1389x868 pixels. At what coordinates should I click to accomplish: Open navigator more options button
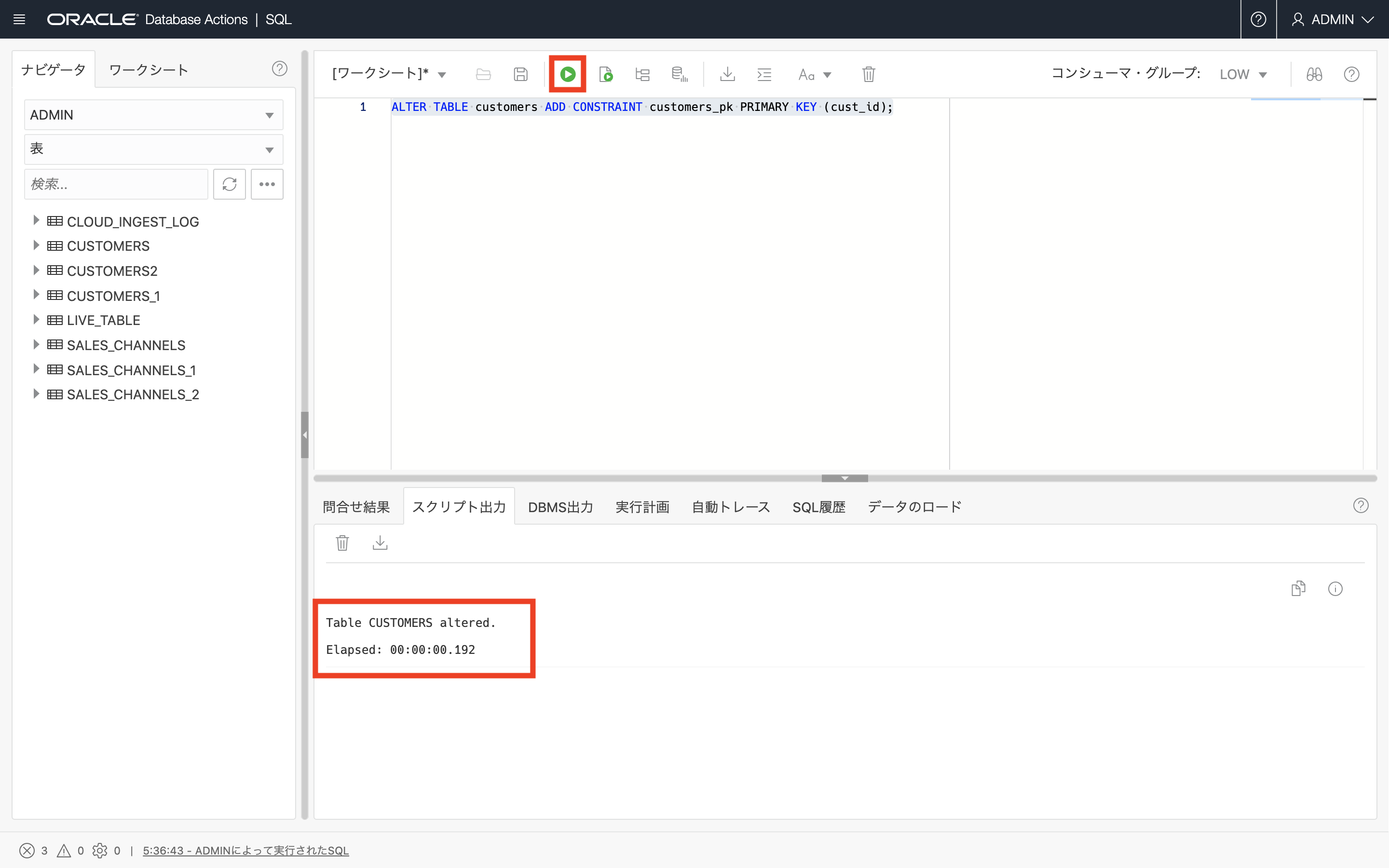pos(267,184)
